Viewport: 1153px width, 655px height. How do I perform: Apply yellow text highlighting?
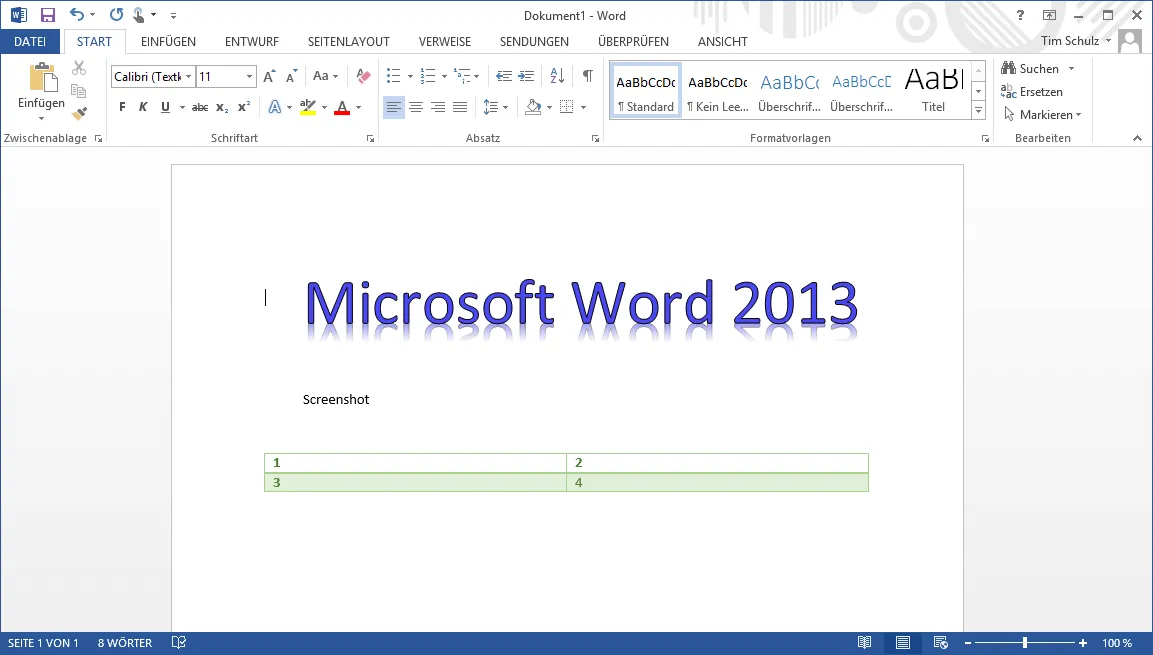tap(309, 107)
